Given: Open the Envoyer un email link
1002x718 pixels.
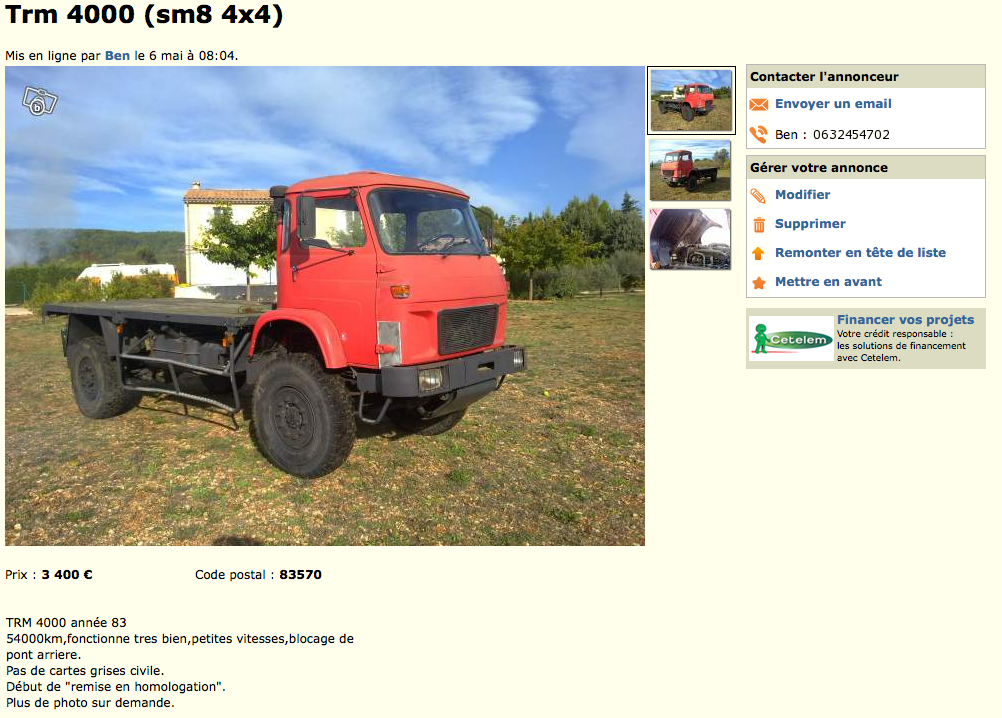Looking at the screenshot, I should [833, 103].
